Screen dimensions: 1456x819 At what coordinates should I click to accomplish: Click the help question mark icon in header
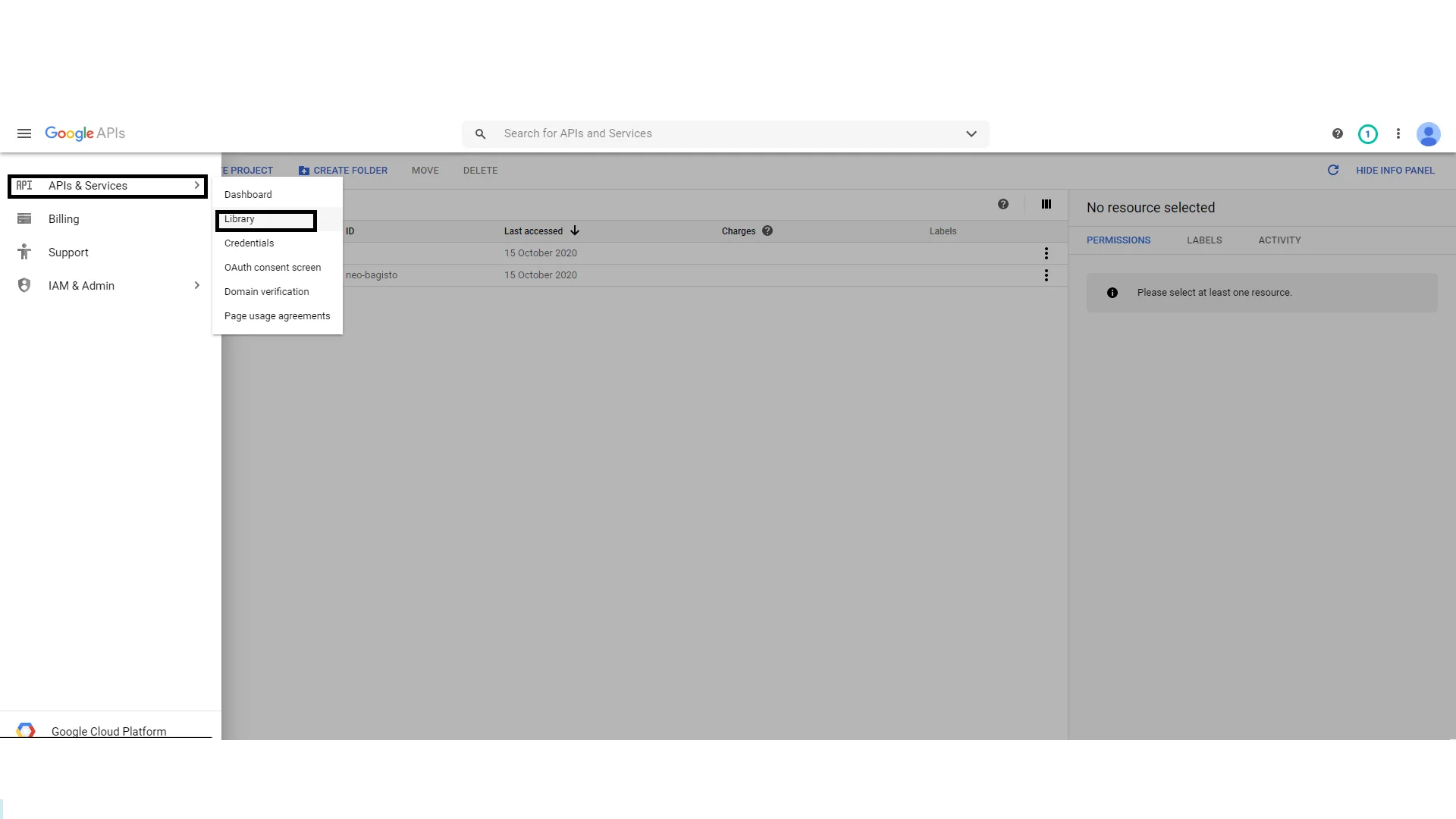[x=1337, y=133]
